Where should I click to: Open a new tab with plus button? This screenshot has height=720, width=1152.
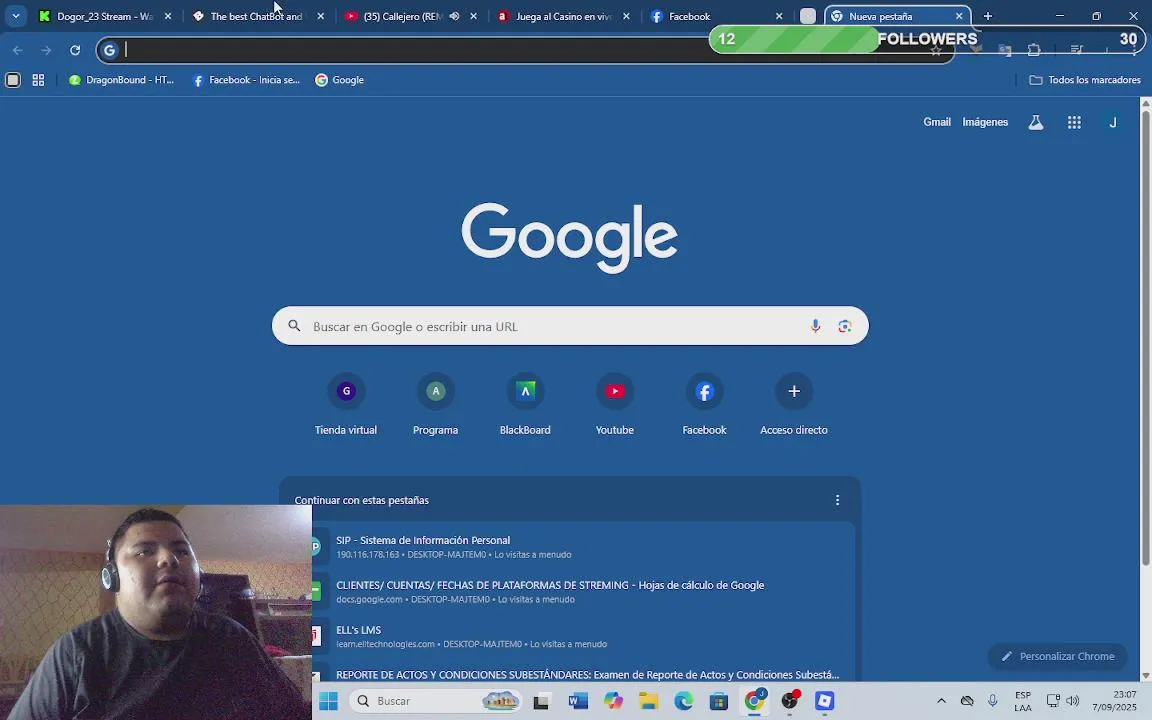pos(987,16)
